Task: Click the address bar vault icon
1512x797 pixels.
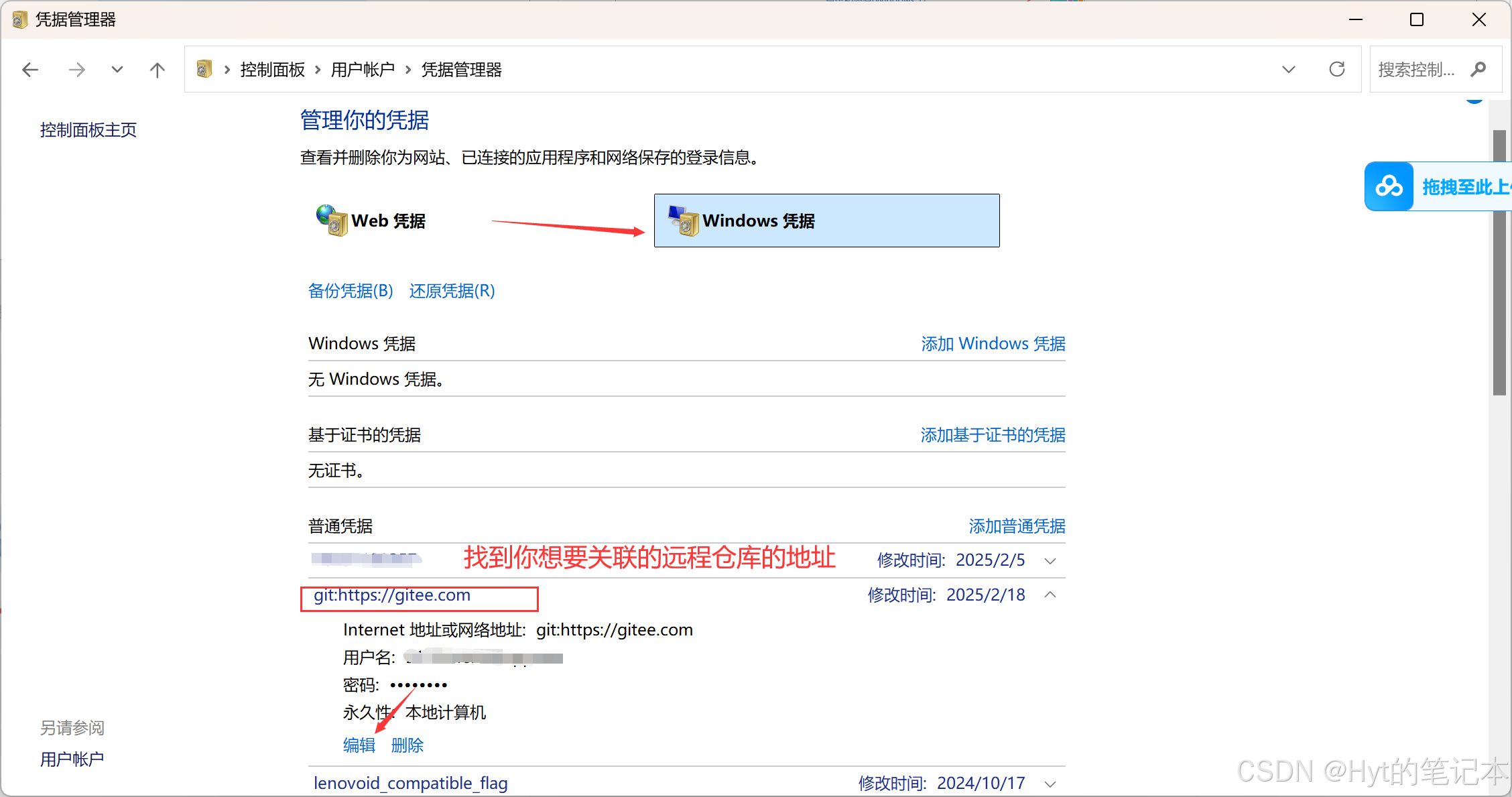Action: [204, 69]
